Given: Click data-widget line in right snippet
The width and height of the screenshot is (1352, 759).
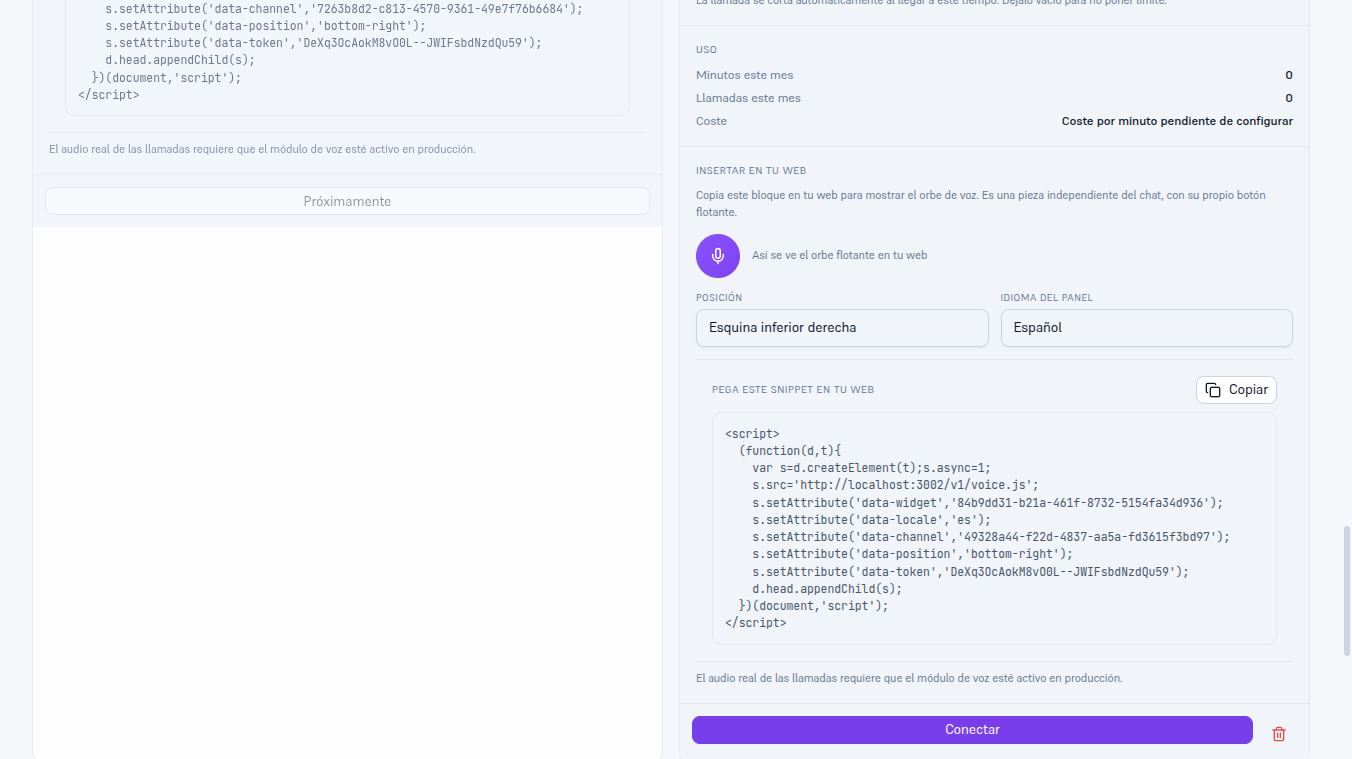Looking at the screenshot, I should (987, 502).
